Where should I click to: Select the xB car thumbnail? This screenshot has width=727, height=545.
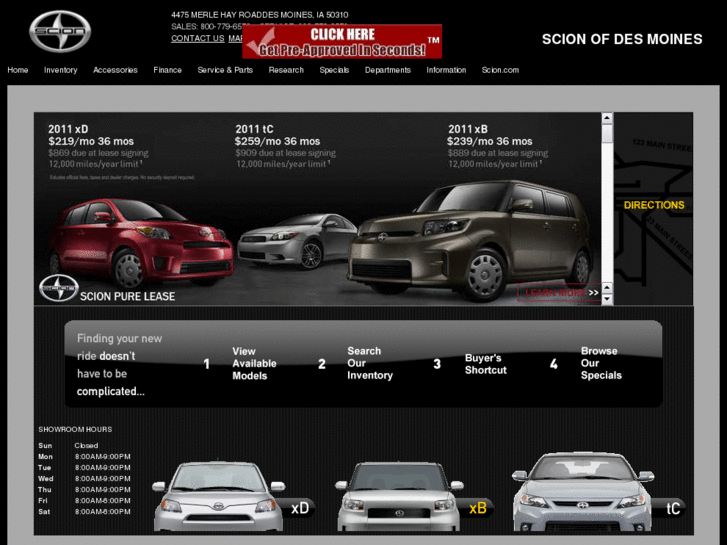[413, 496]
